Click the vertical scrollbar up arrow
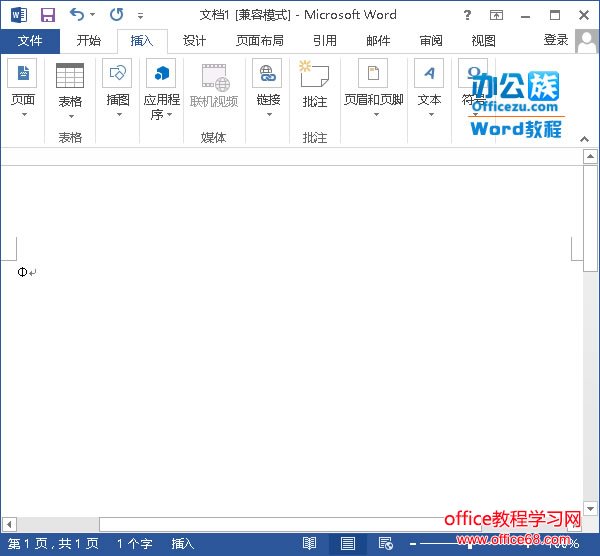 [590, 156]
